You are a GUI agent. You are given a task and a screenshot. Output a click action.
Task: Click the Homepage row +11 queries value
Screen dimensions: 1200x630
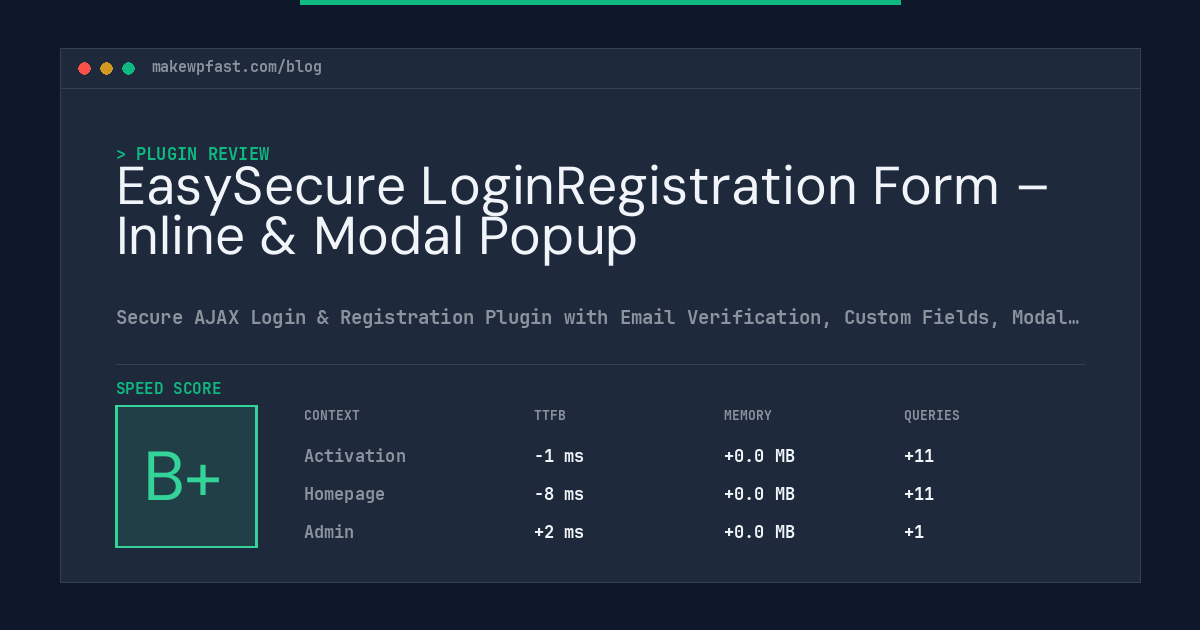click(919, 494)
